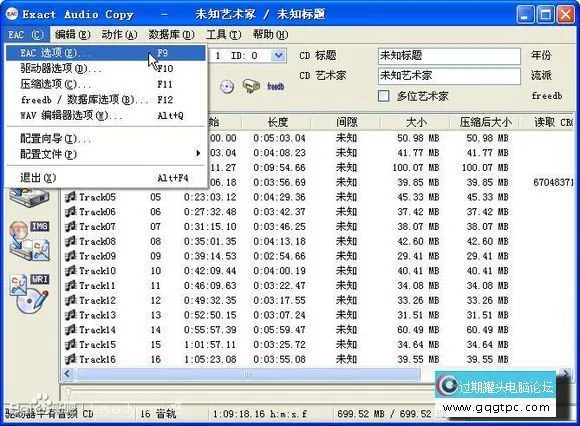Select the Track05 title text
Screen dimensions: 580x426
pos(97,197)
